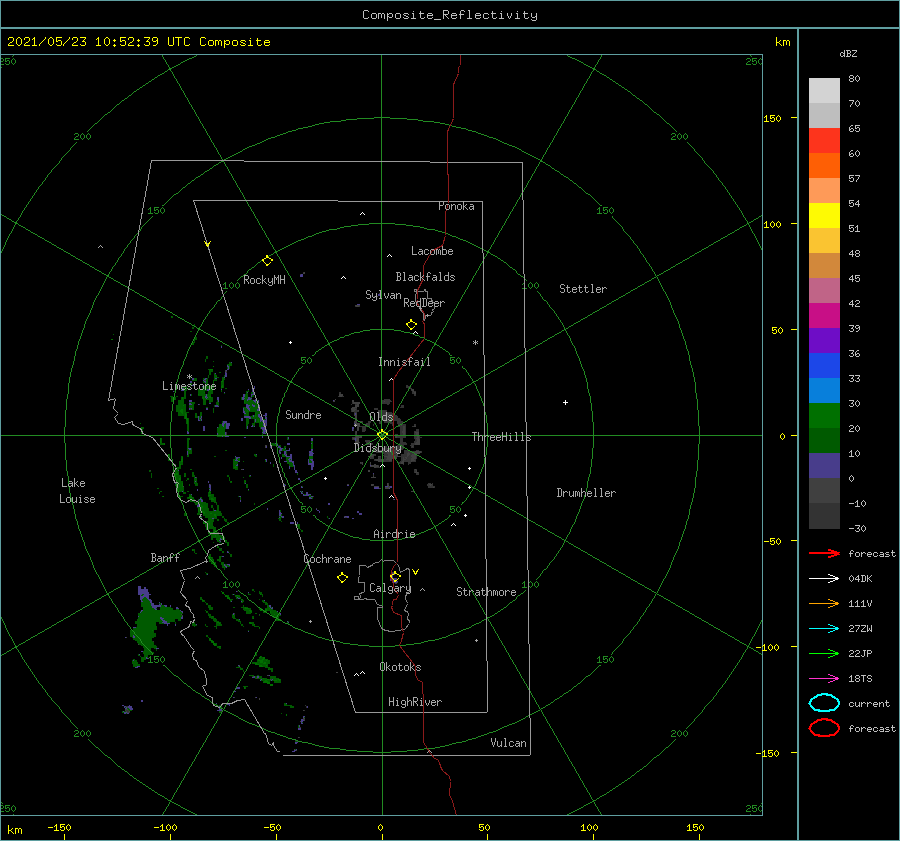
Task: Click the 30 dBZ light blue swatch
Action: point(824,390)
